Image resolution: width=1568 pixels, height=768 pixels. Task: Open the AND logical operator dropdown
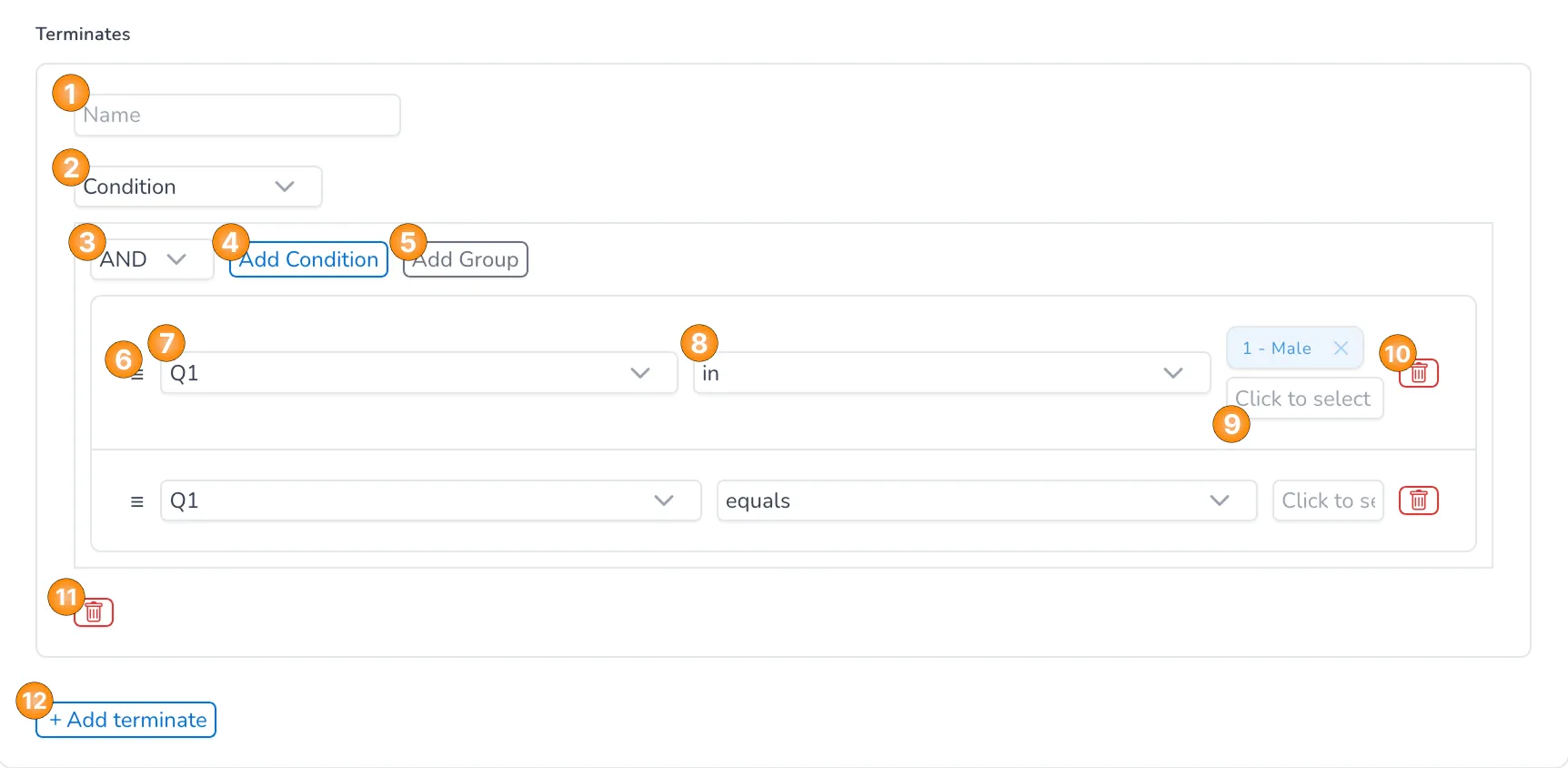coord(152,260)
